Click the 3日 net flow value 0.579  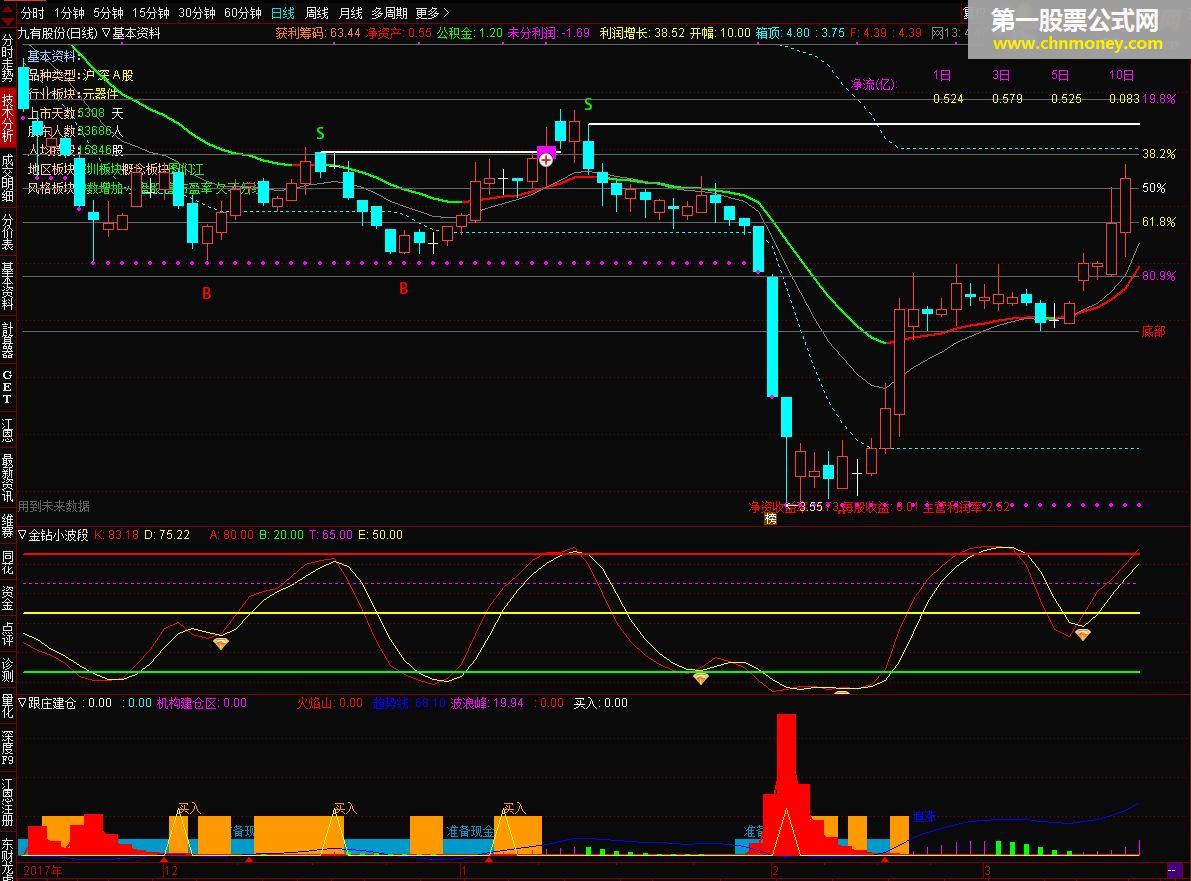tap(1007, 99)
